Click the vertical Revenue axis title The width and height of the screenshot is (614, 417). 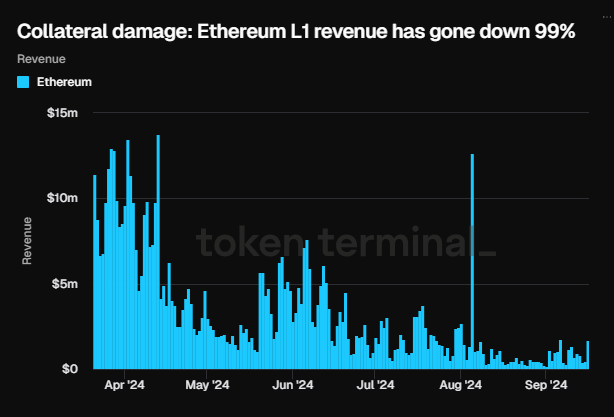click(27, 241)
